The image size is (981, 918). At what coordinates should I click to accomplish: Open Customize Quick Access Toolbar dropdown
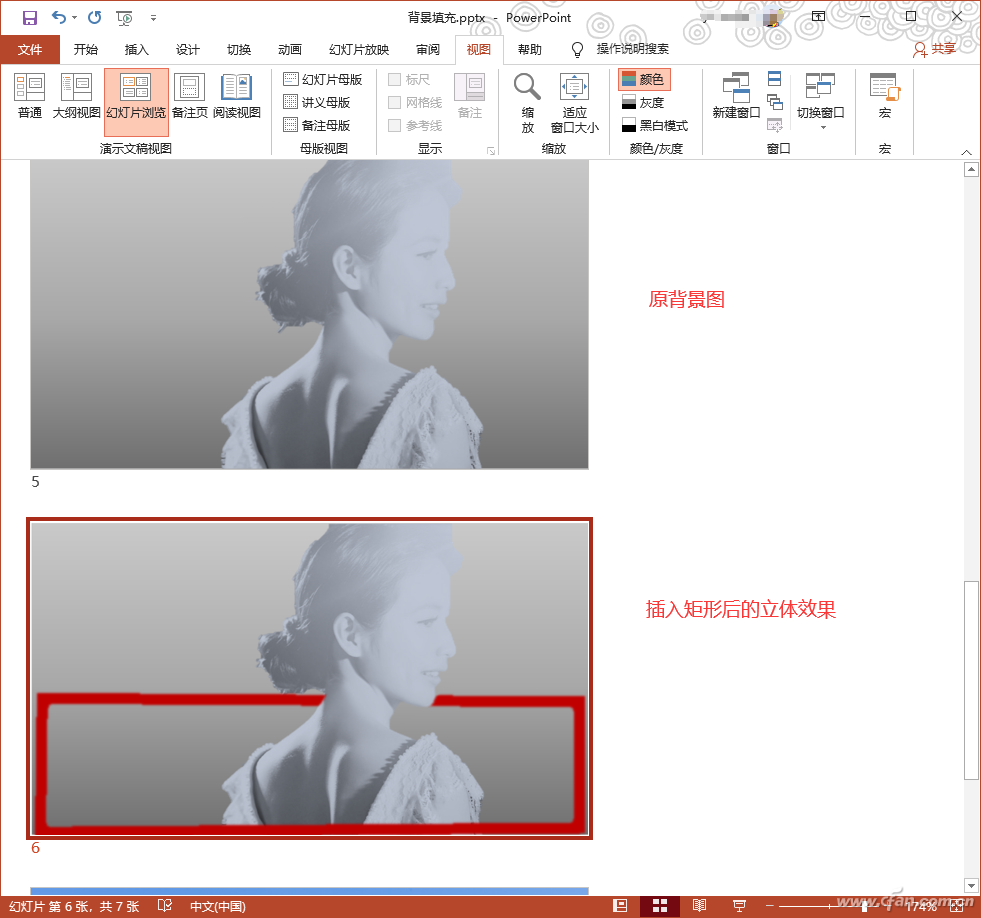pos(153,18)
